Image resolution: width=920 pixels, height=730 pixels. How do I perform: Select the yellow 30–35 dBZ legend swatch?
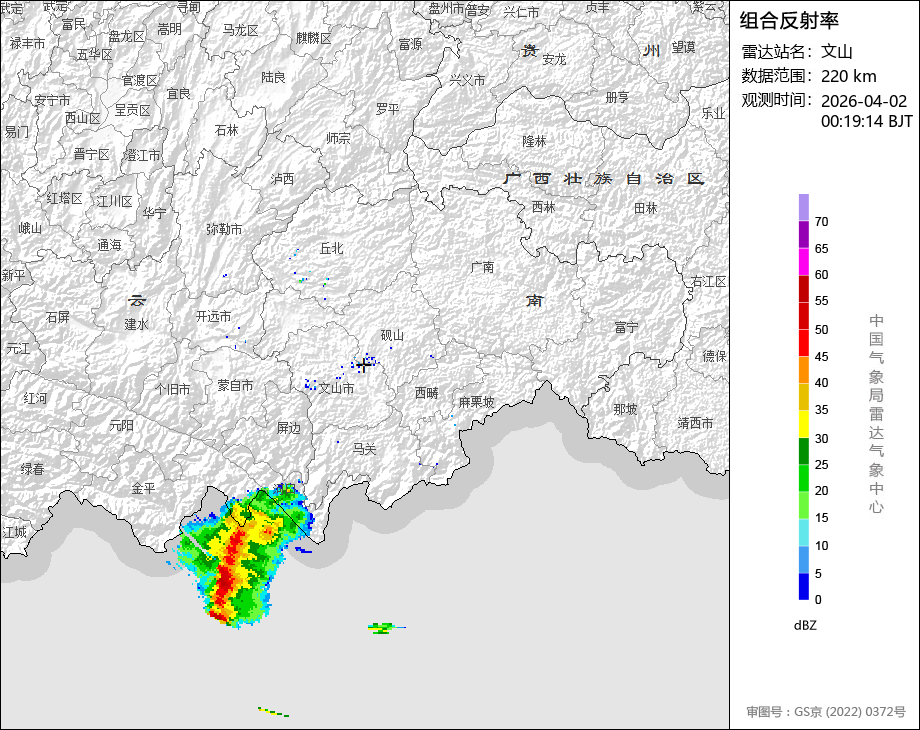click(803, 424)
